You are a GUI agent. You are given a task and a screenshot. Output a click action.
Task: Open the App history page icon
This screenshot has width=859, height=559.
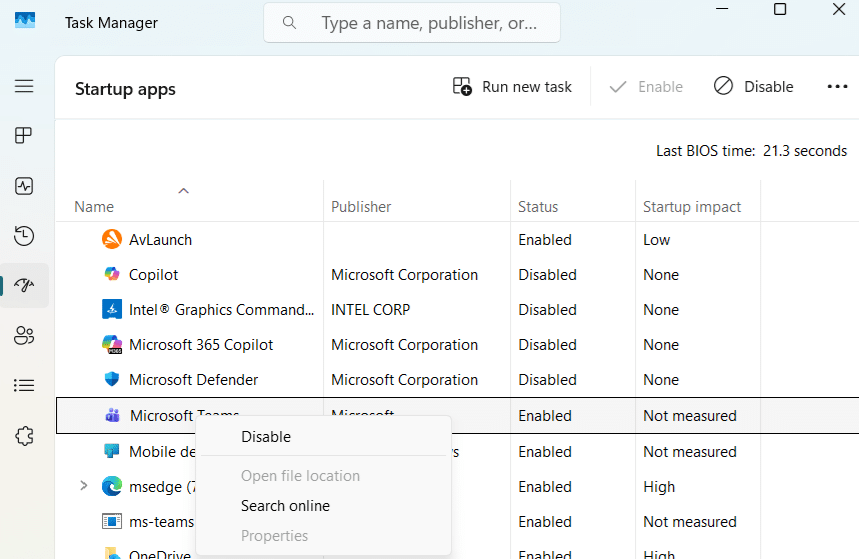(x=24, y=236)
